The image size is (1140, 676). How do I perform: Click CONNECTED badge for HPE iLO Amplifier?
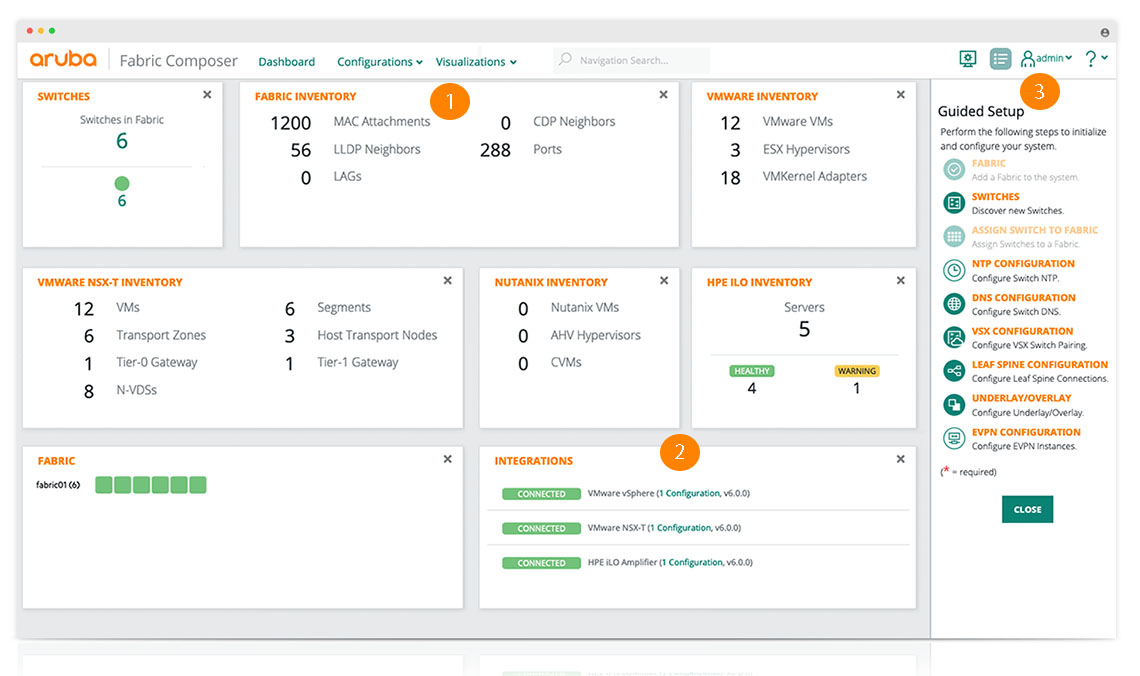pyautogui.click(x=542, y=563)
